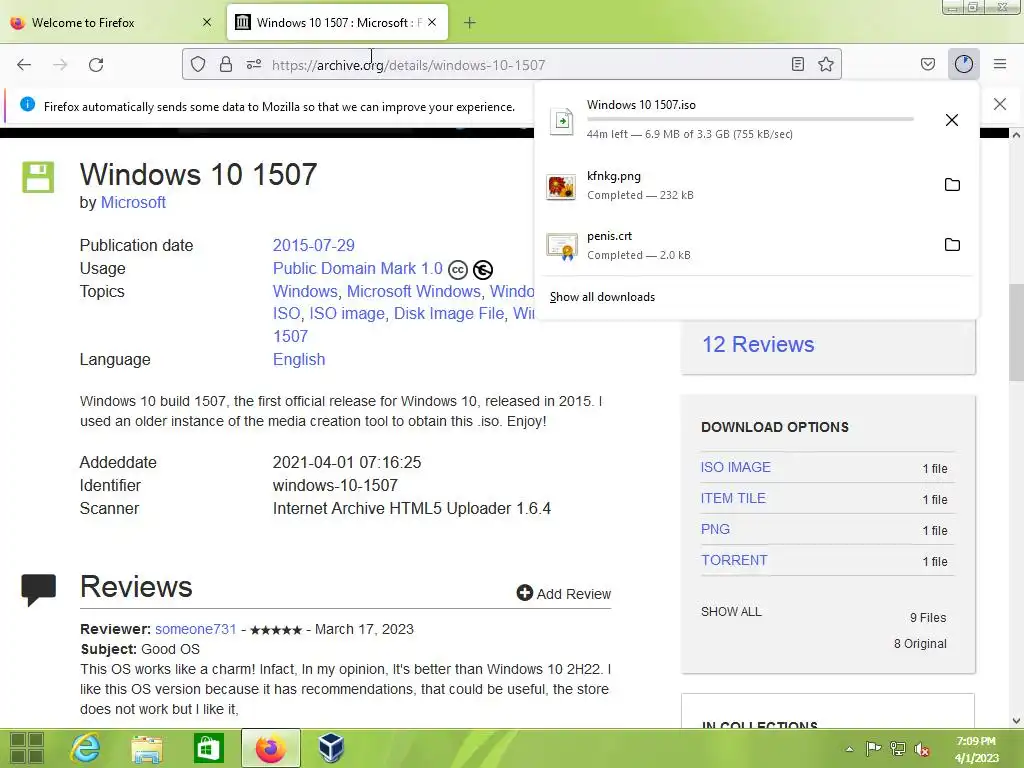The height and width of the screenshot is (768, 1024).
Task: Click SHOW ALL download files
Action: click(x=731, y=612)
